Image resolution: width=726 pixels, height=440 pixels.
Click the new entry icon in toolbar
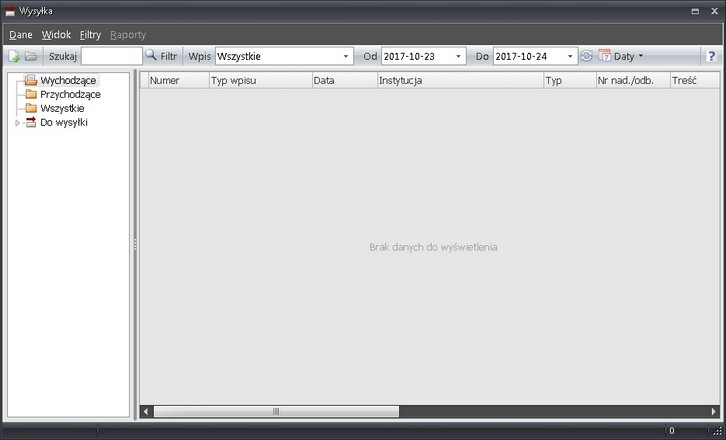click(14, 56)
